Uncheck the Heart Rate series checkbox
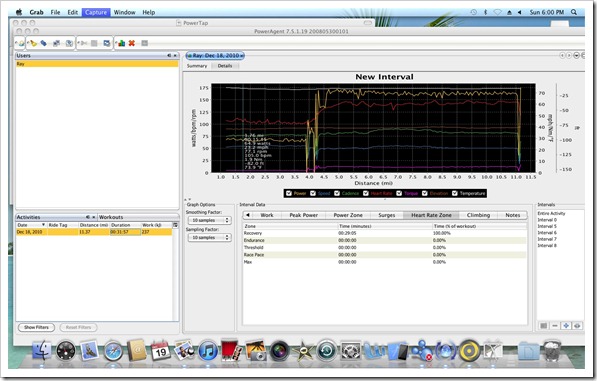This screenshot has height=381, width=597. pyautogui.click(x=366, y=193)
